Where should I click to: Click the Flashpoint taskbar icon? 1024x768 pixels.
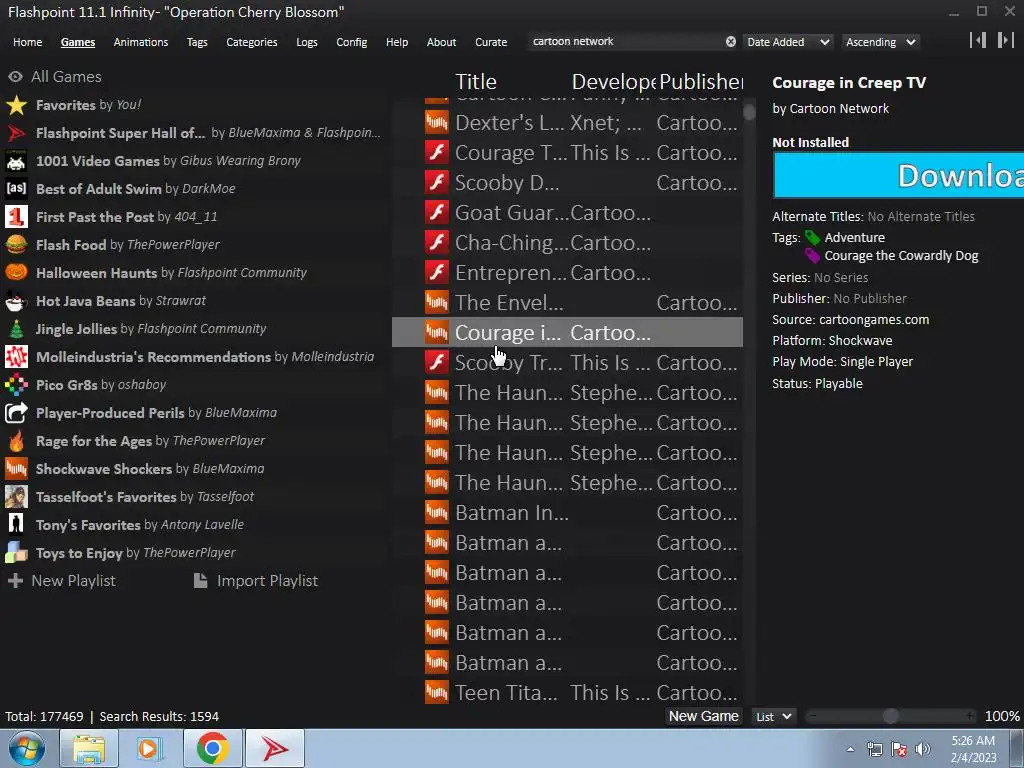coord(274,748)
